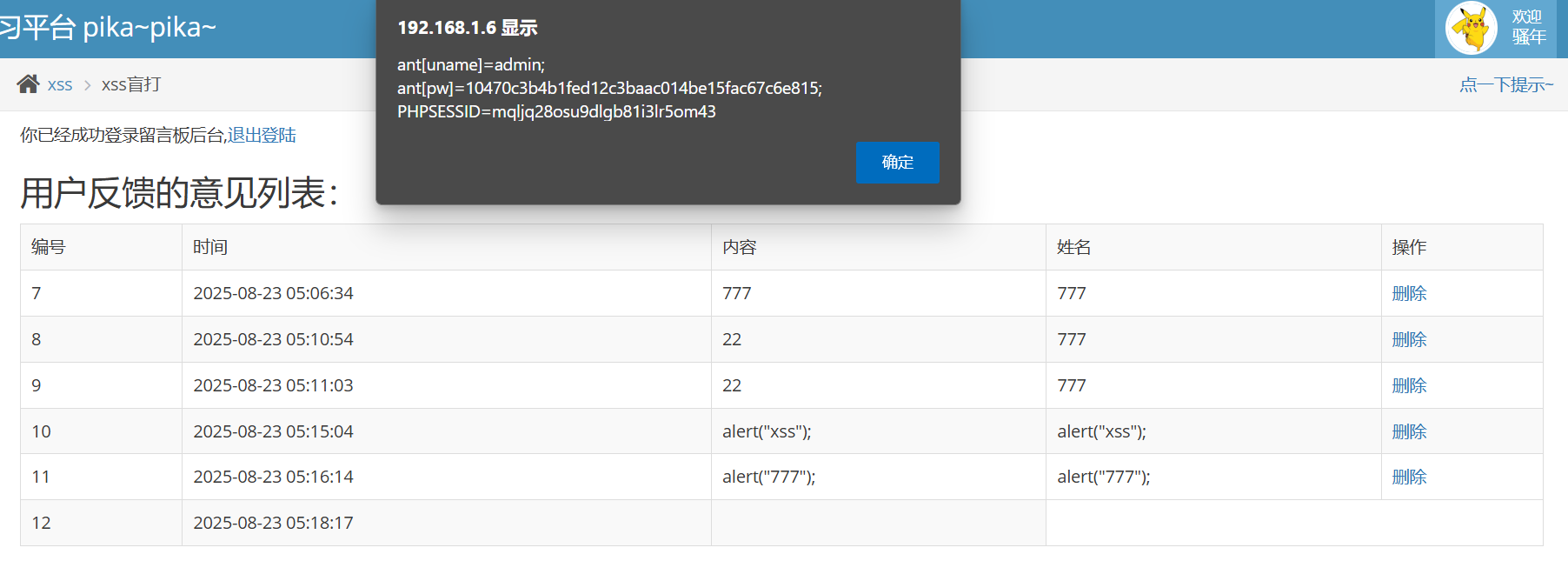Remove the row dated 05:11:03
Image resolution: width=1568 pixels, height=561 pixels.
[1409, 386]
